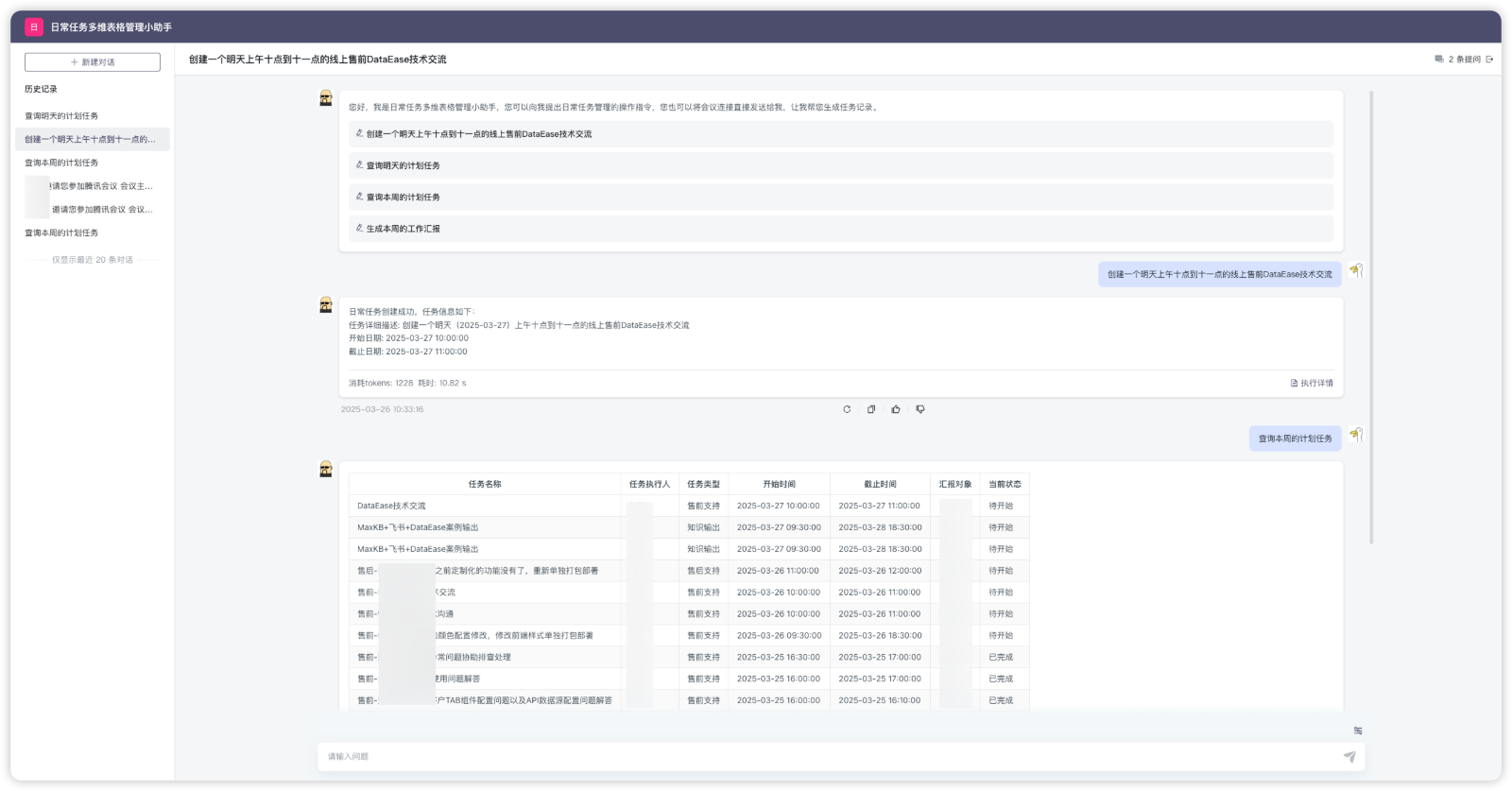Open history item 查询明天的计划任务
The image size is (1512, 791).
tap(61, 116)
